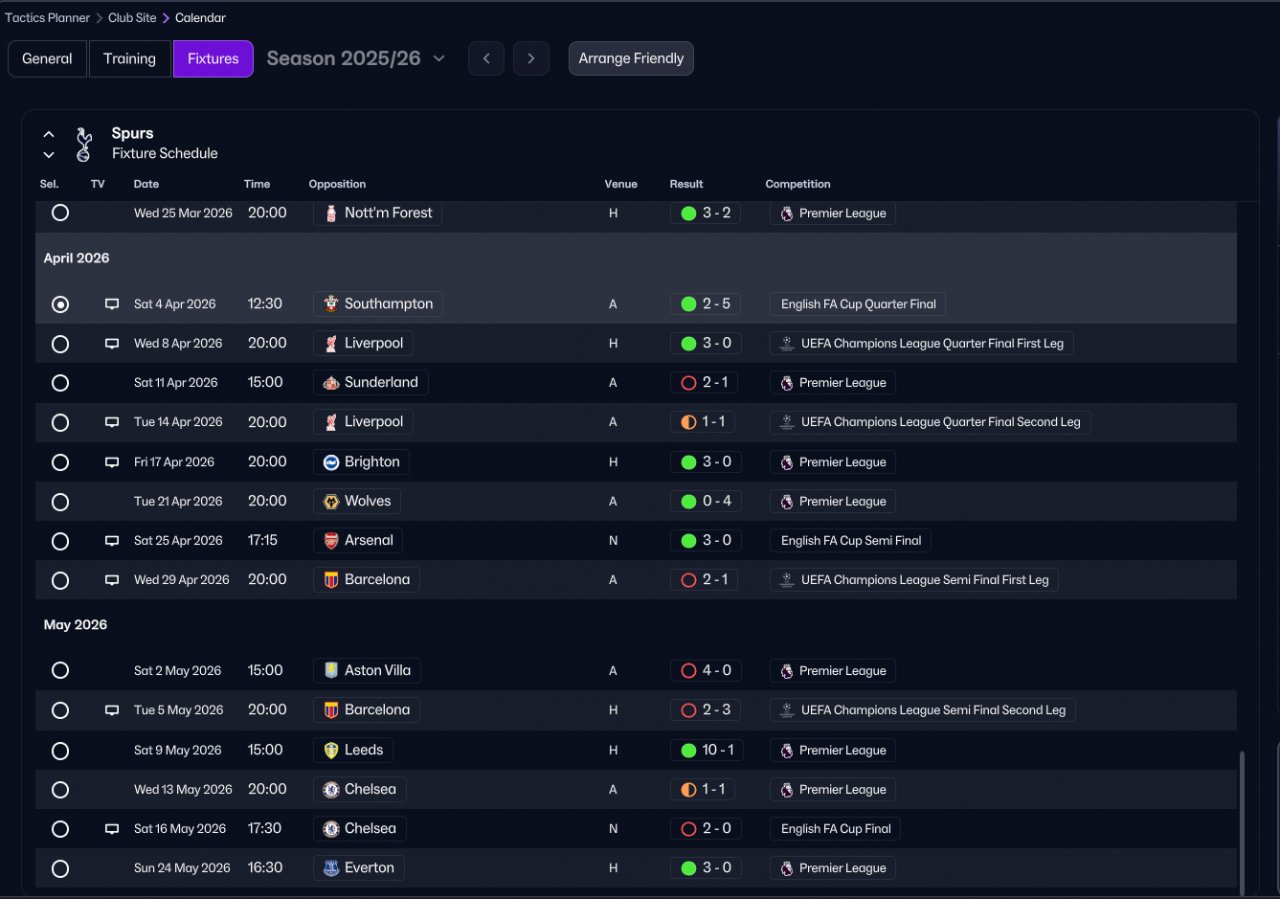
Task: Click the Southampton club badge icon
Action: (x=331, y=304)
